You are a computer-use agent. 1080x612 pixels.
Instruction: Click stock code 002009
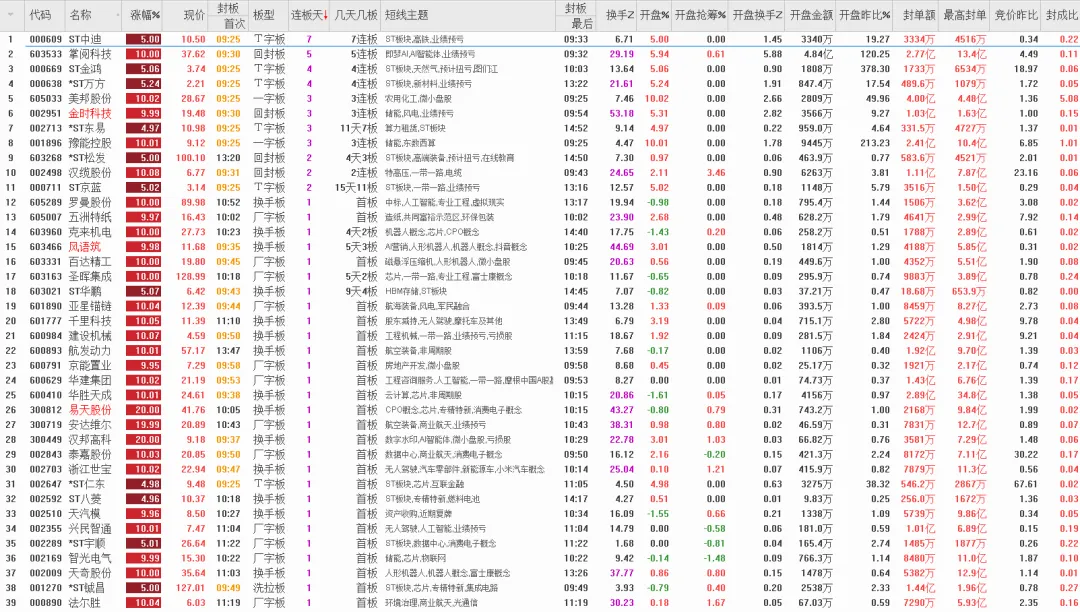point(45,573)
